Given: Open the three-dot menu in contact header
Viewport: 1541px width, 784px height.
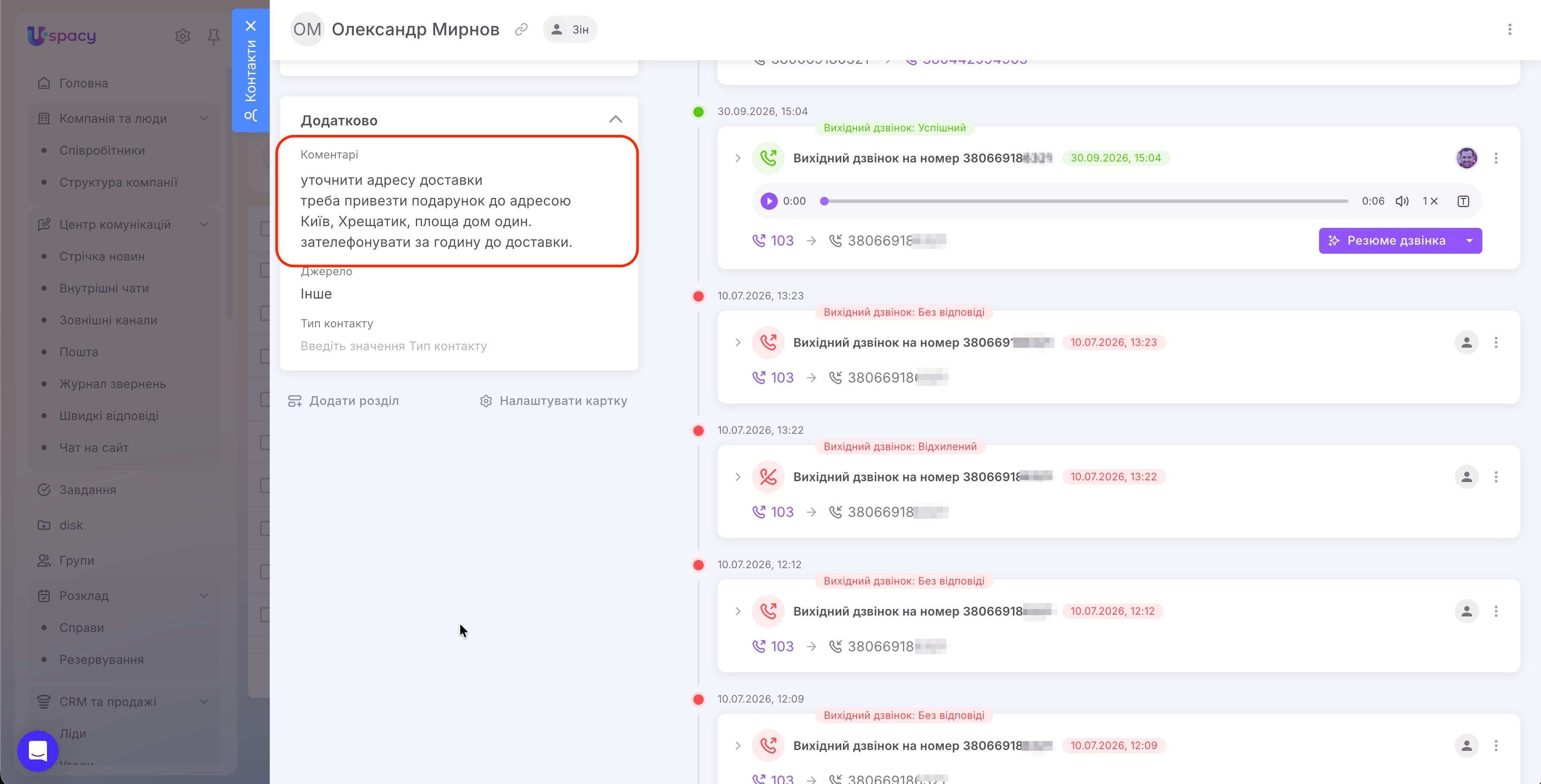Looking at the screenshot, I should click(1509, 29).
